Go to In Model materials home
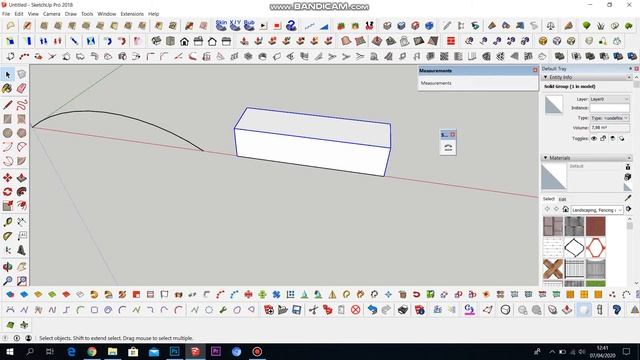This screenshot has width=640, height=360. click(565, 209)
